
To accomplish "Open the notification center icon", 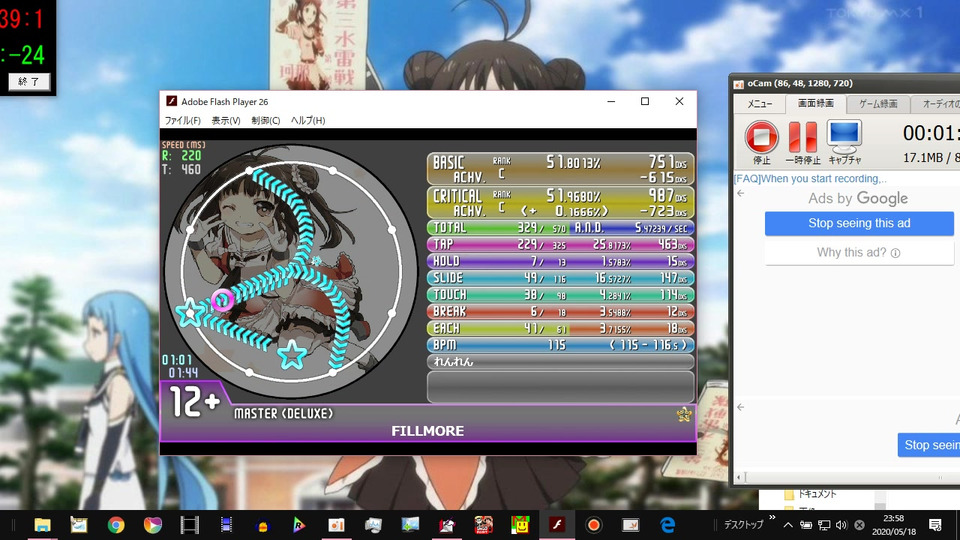I will point(935,525).
